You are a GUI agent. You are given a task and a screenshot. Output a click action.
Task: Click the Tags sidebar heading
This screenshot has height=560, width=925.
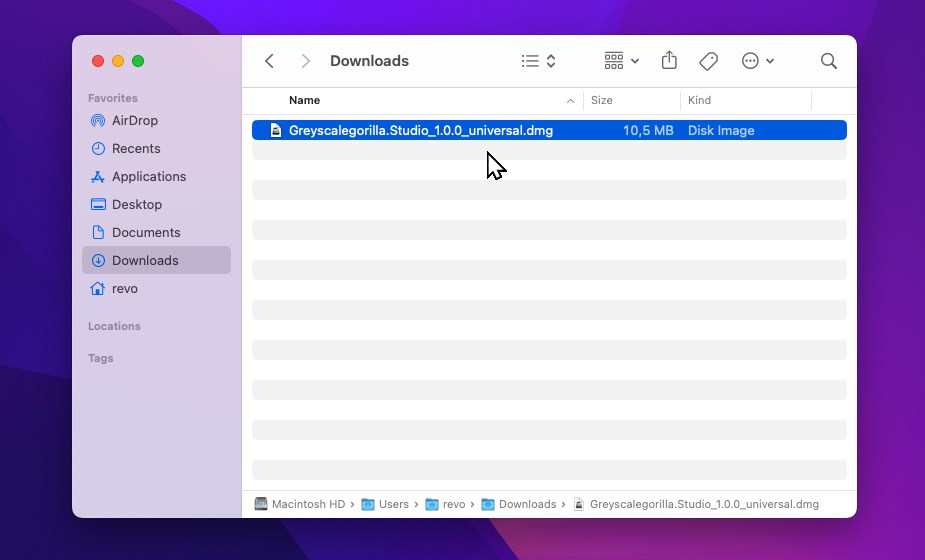click(x=100, y=358)
